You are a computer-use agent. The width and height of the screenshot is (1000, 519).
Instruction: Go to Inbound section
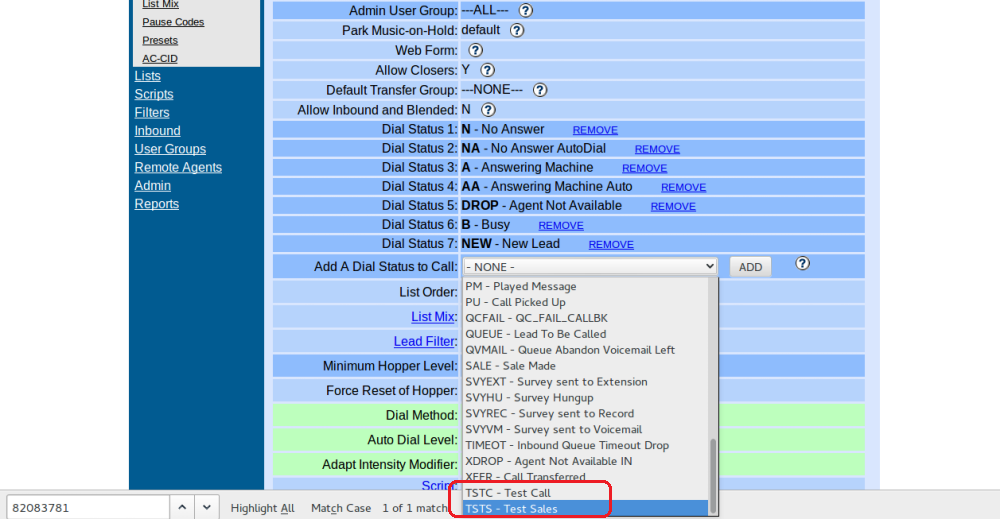pos(158,131)
